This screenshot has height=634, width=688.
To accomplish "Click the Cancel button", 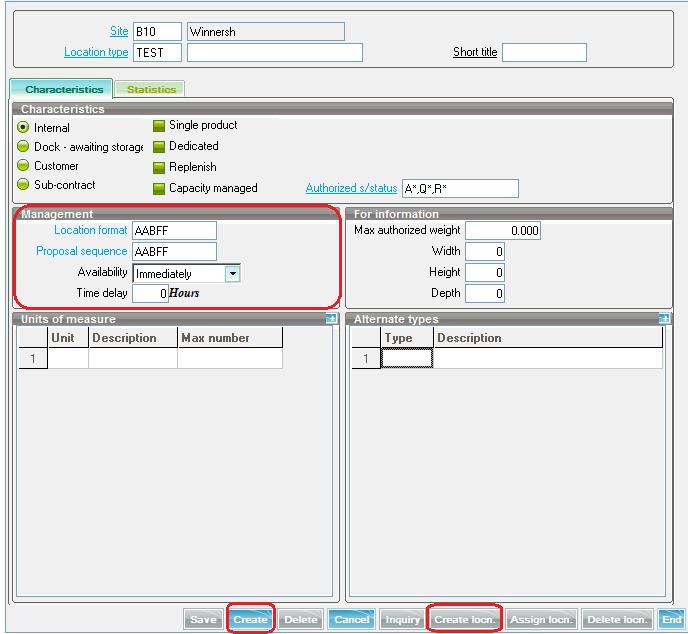I will tap(351, 619).
